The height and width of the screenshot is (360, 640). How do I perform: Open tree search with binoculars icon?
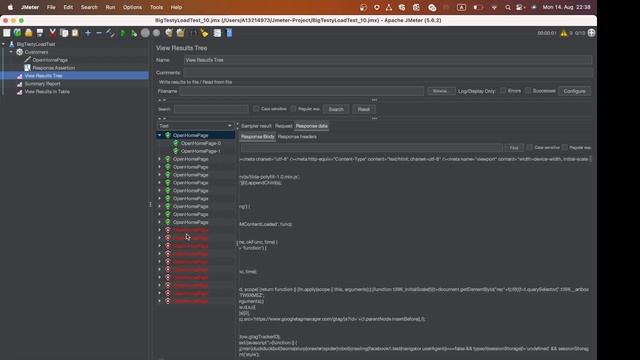point(193,33)
